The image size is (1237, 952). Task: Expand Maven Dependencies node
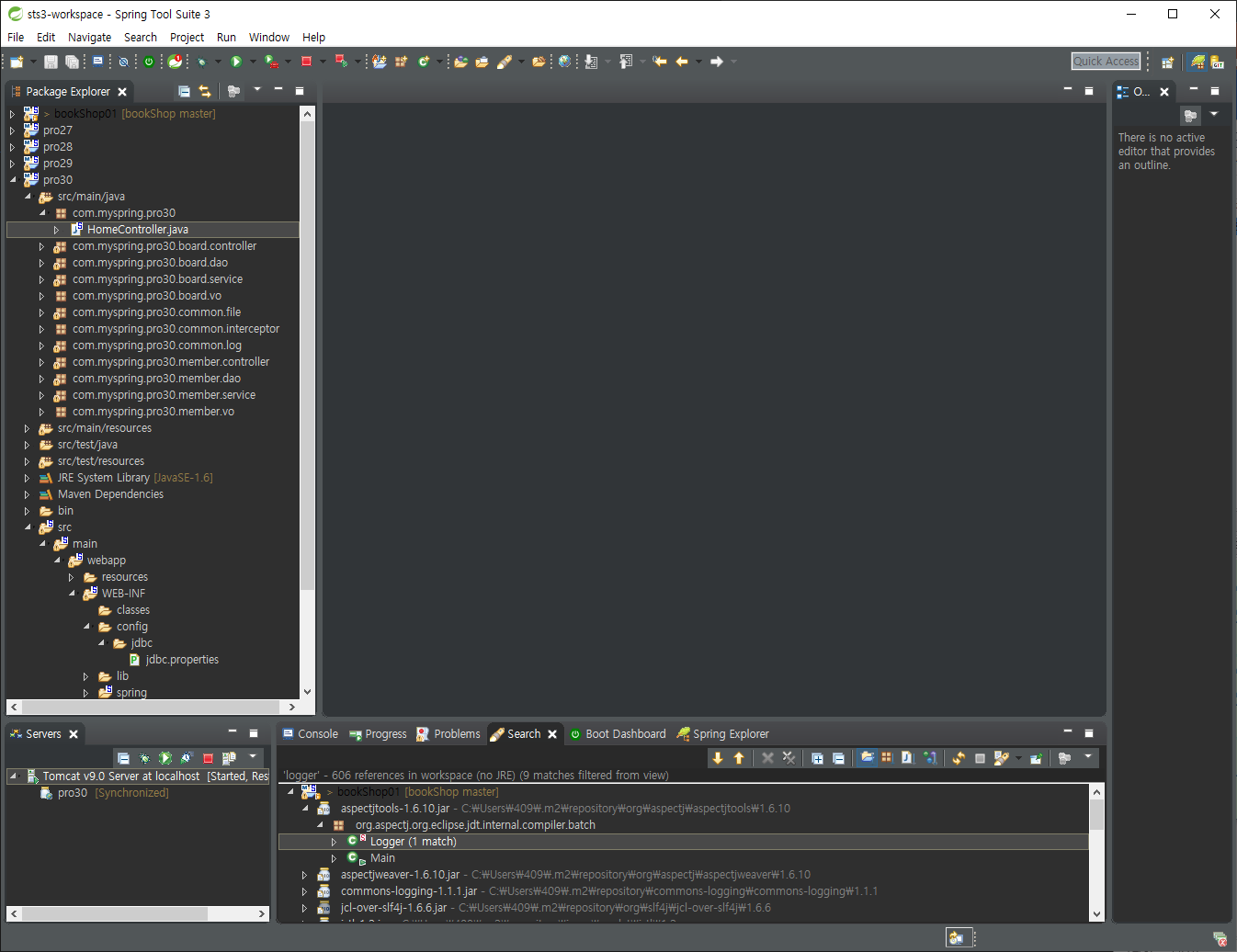point(27,494)
